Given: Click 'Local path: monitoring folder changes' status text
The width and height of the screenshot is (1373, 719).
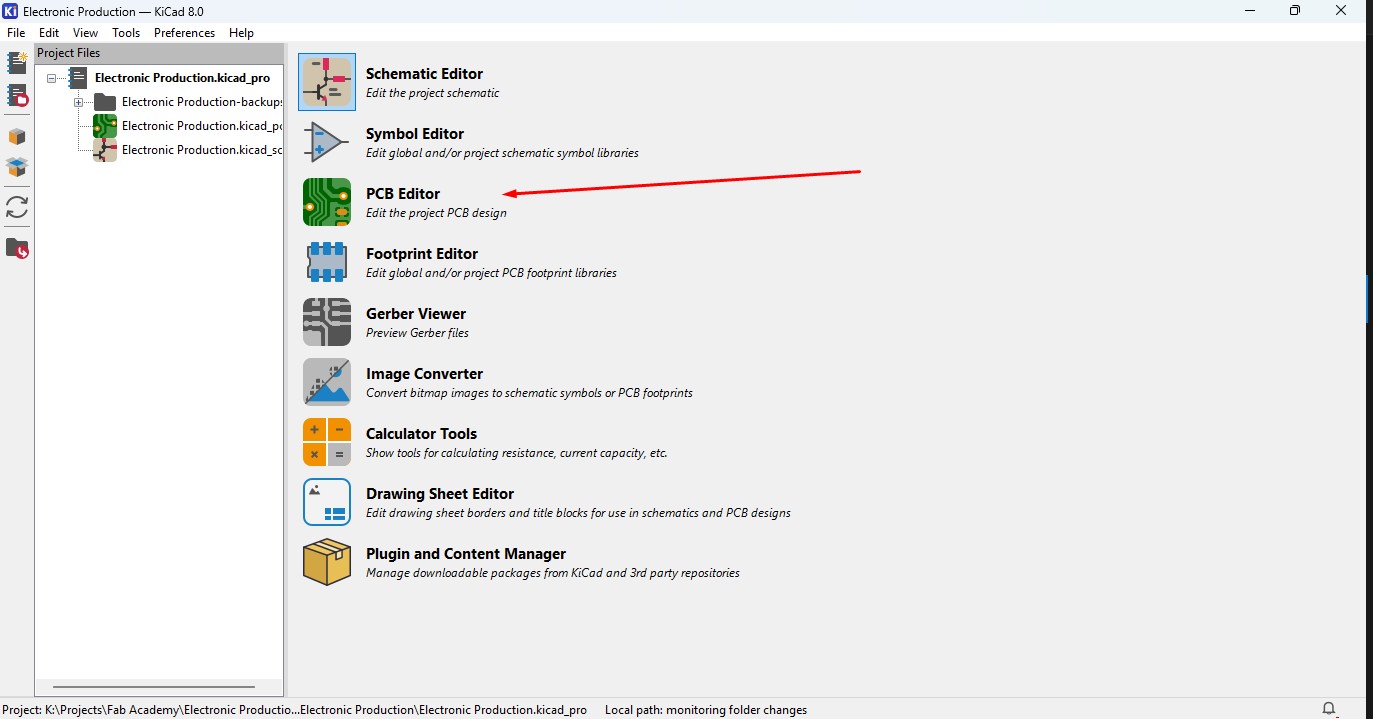Looking at the screenshot, I should (x=706, y=710).
